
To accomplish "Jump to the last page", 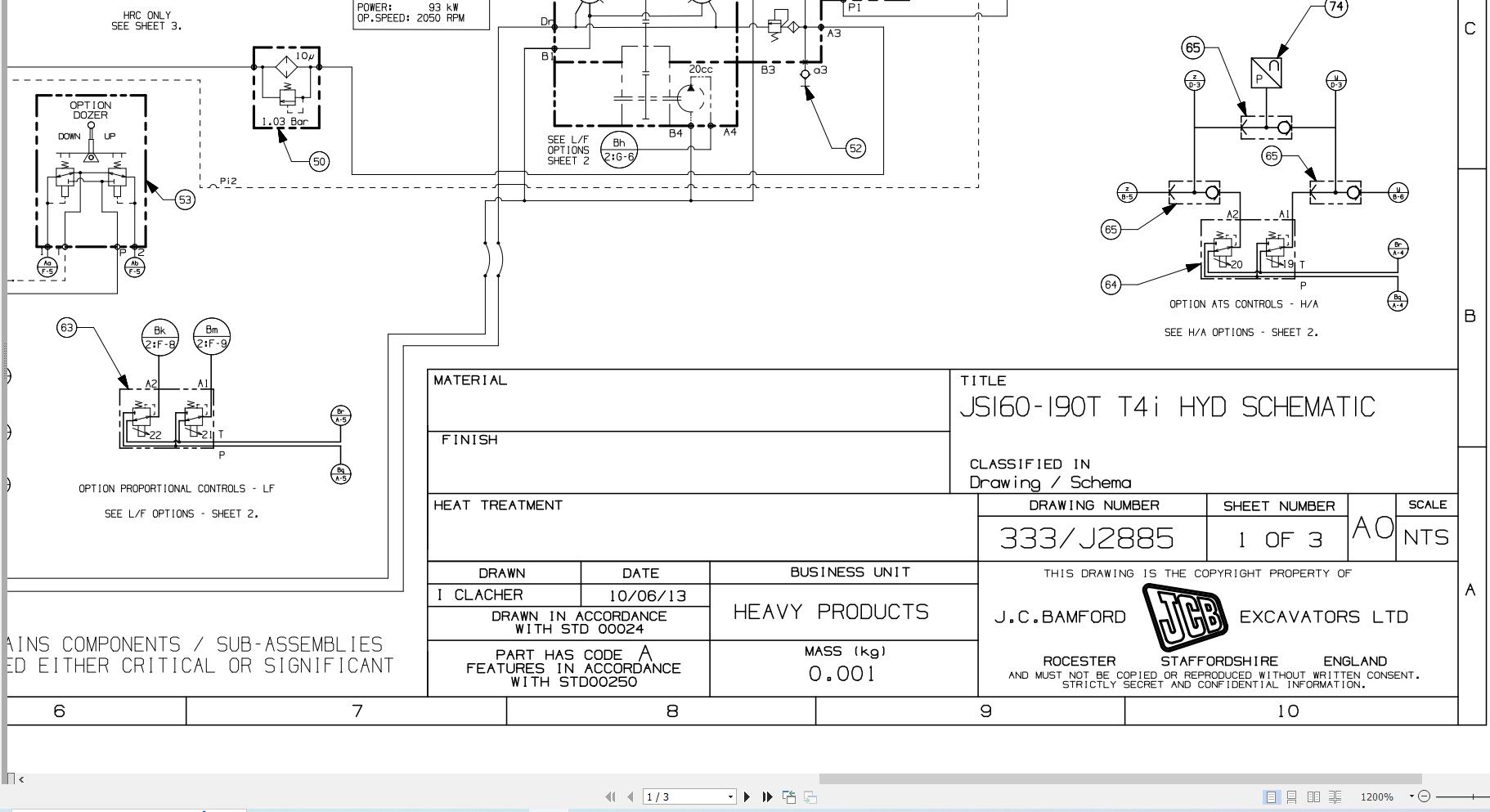I will pos(766,796).
